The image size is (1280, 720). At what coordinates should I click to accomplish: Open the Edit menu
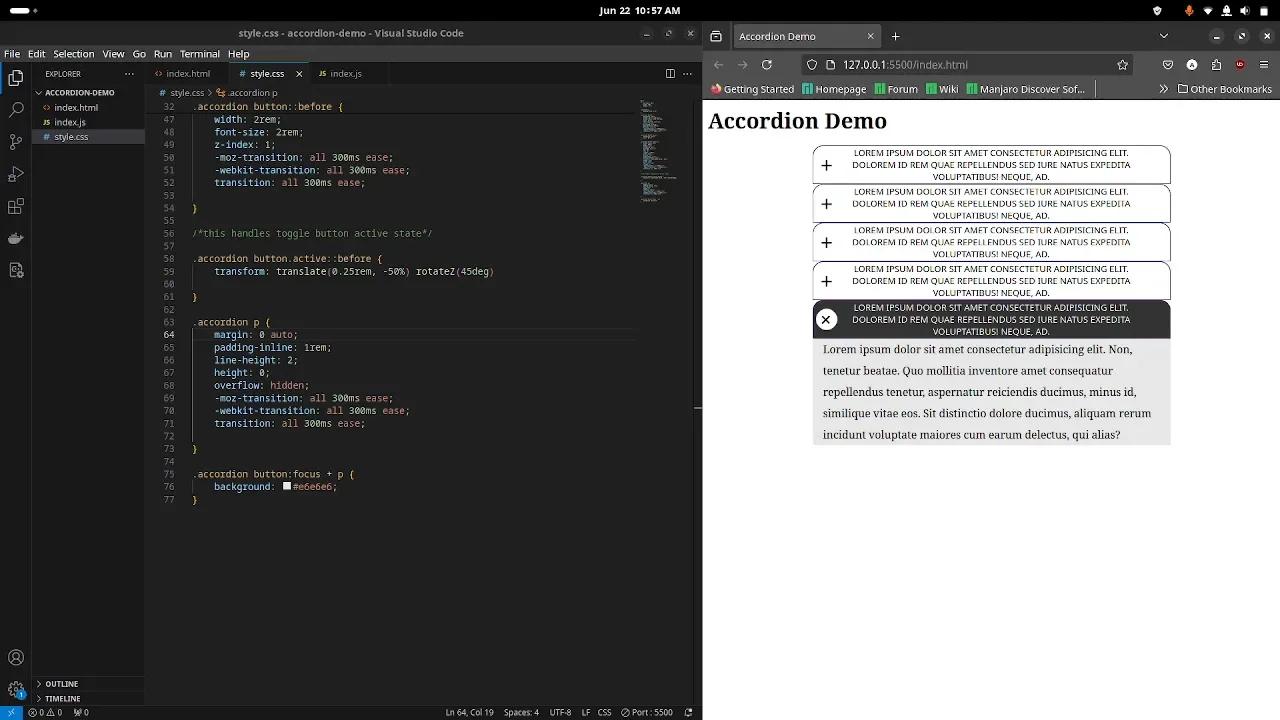tap(37, 54)
